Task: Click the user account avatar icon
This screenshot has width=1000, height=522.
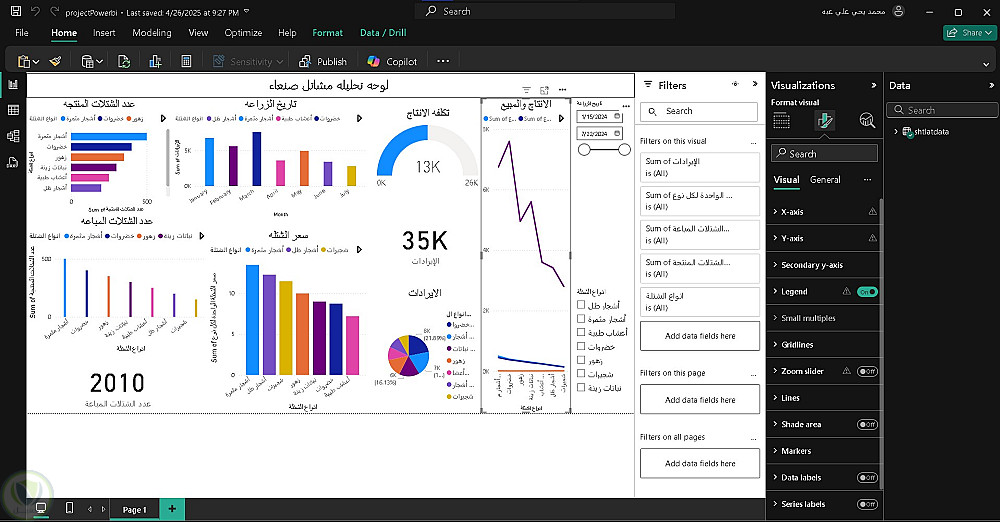Action: coord(899,11)
